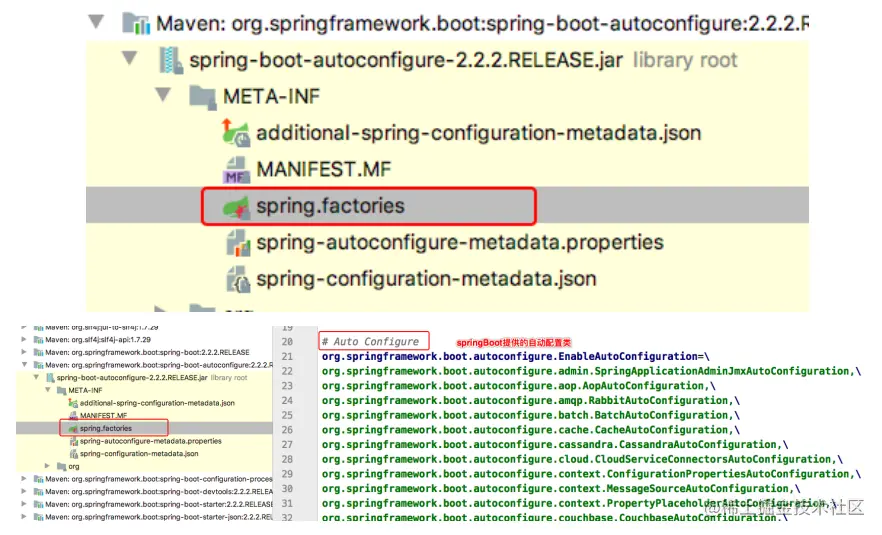
Task: Click the Maven library icon in the enlarged tree
Action: [136, 24]
